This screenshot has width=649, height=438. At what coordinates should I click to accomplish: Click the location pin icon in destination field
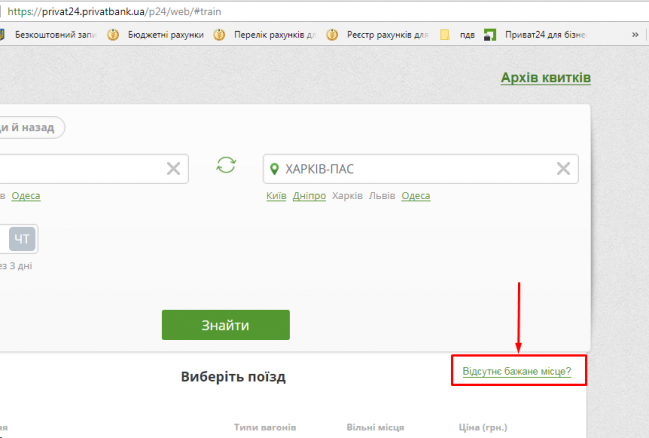pos(275,168)
